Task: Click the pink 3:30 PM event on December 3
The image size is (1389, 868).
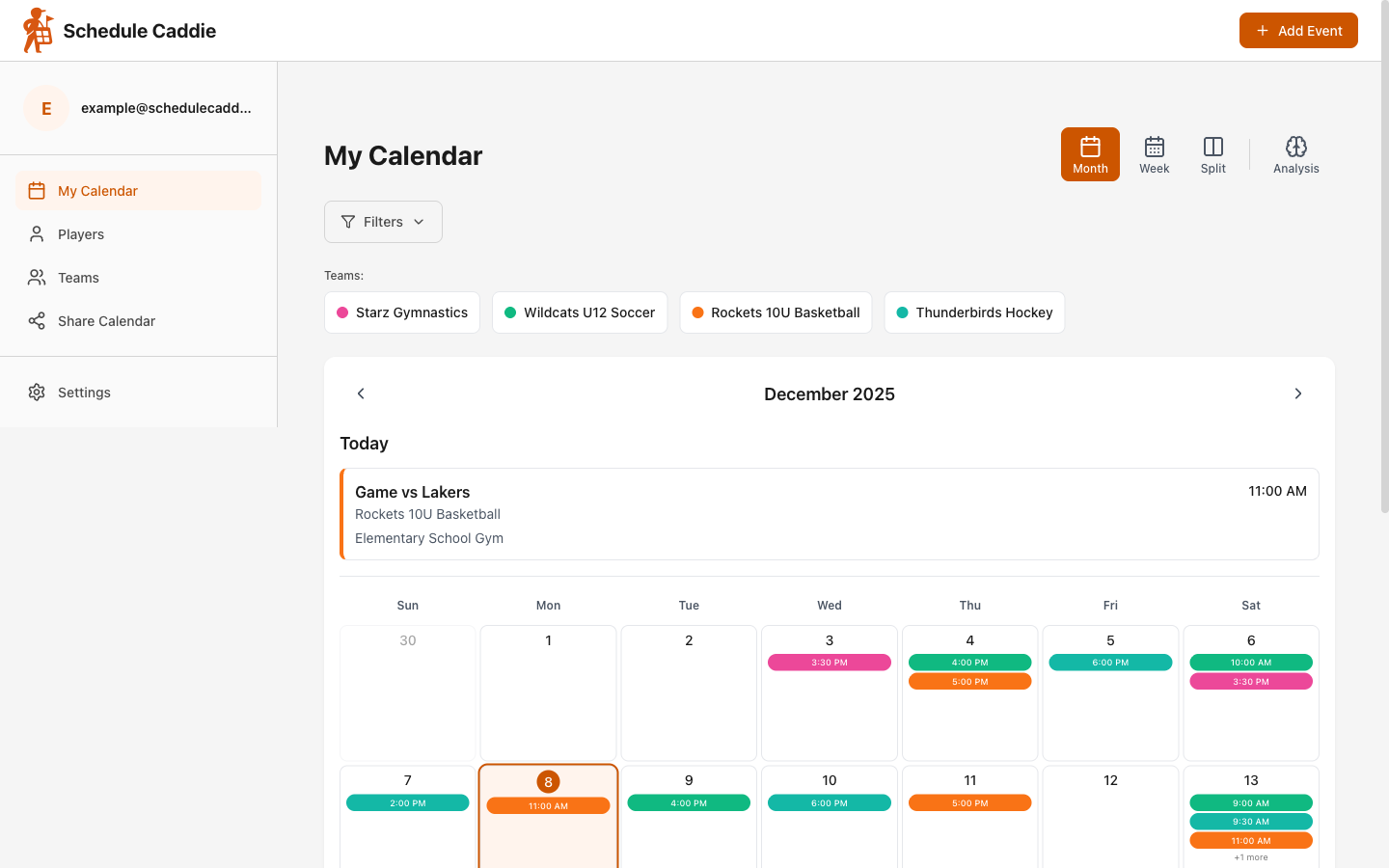Action: 830,663
